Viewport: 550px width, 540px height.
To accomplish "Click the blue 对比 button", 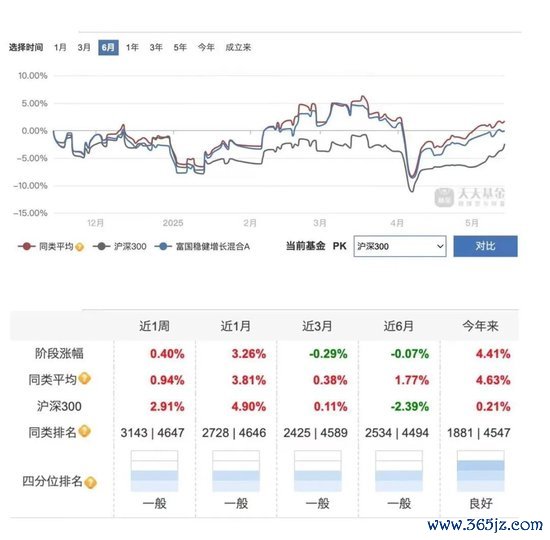I will click(x=485, y=246).
